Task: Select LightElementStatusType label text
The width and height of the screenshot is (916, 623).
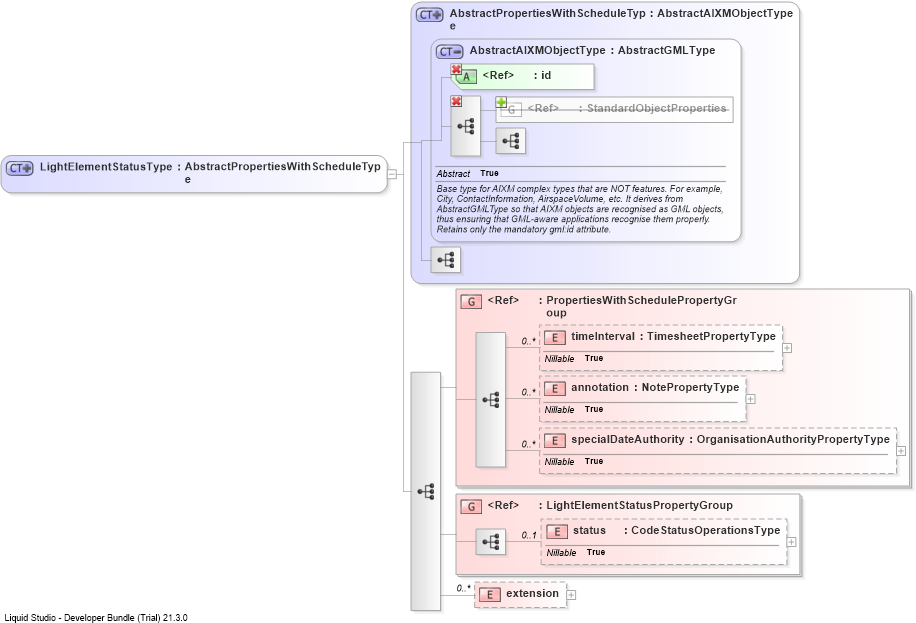Action: [x=106, y=167]
